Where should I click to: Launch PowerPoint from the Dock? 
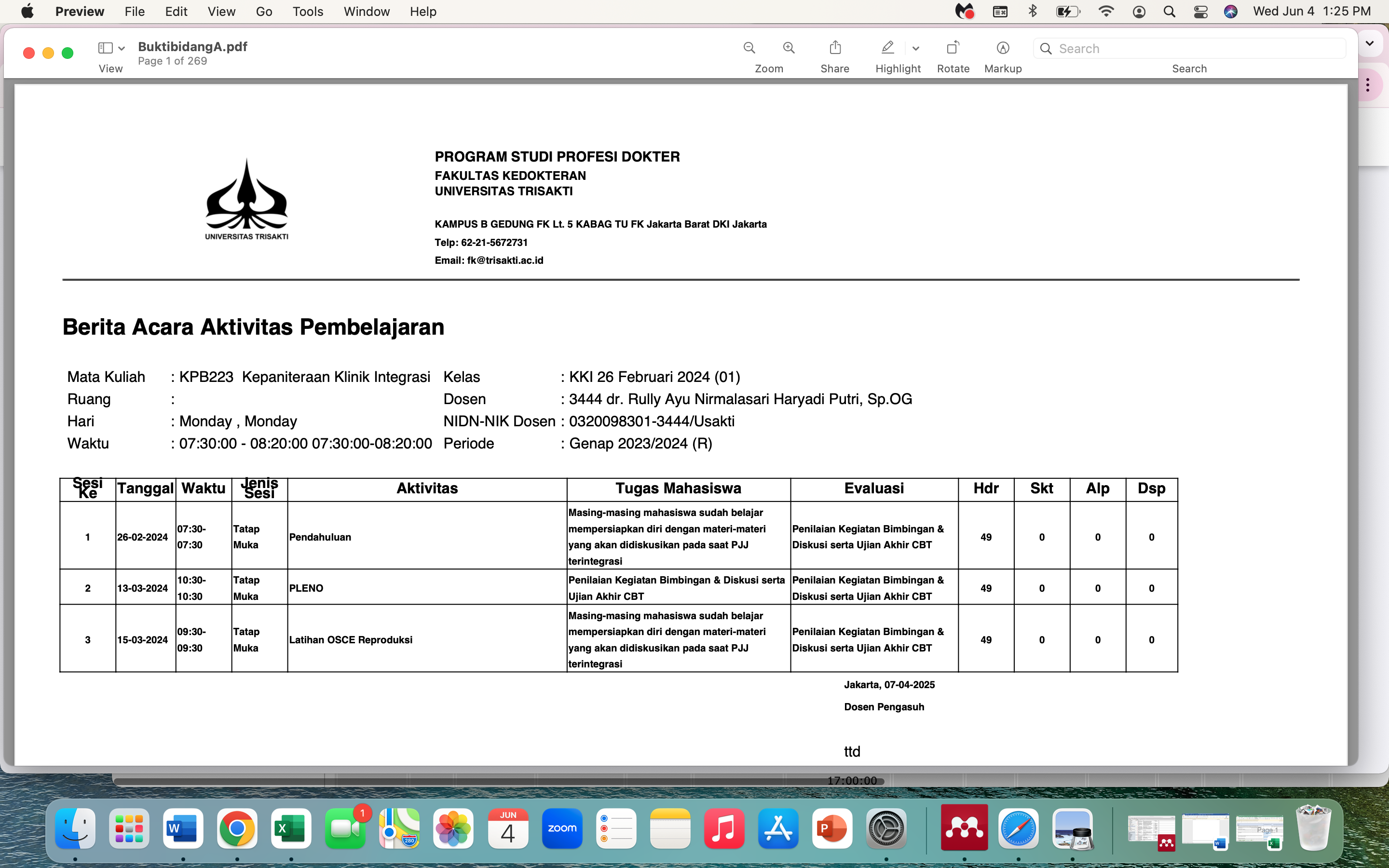[x=832, y=828]
